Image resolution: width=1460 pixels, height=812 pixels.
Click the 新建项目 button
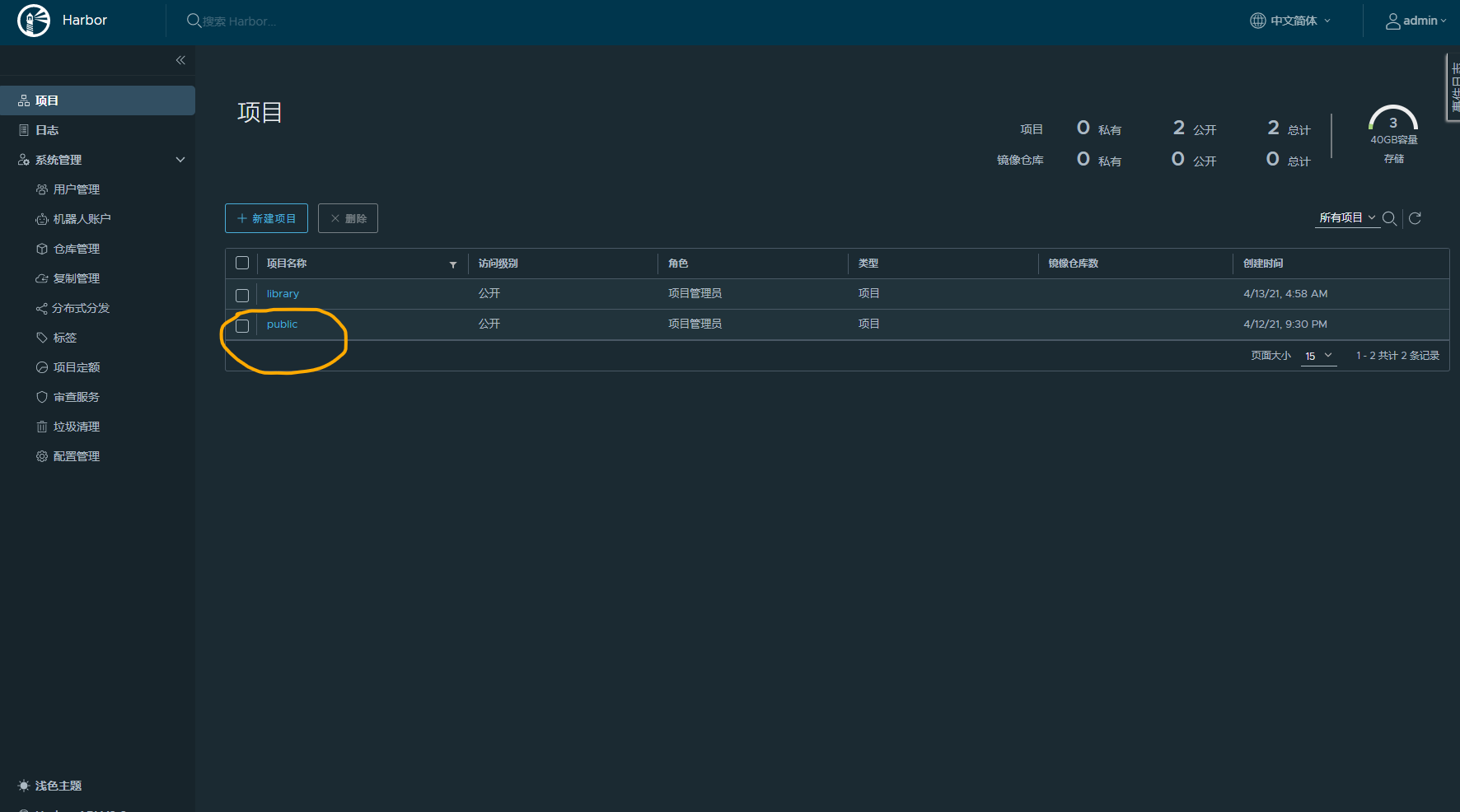pos(266,218)
